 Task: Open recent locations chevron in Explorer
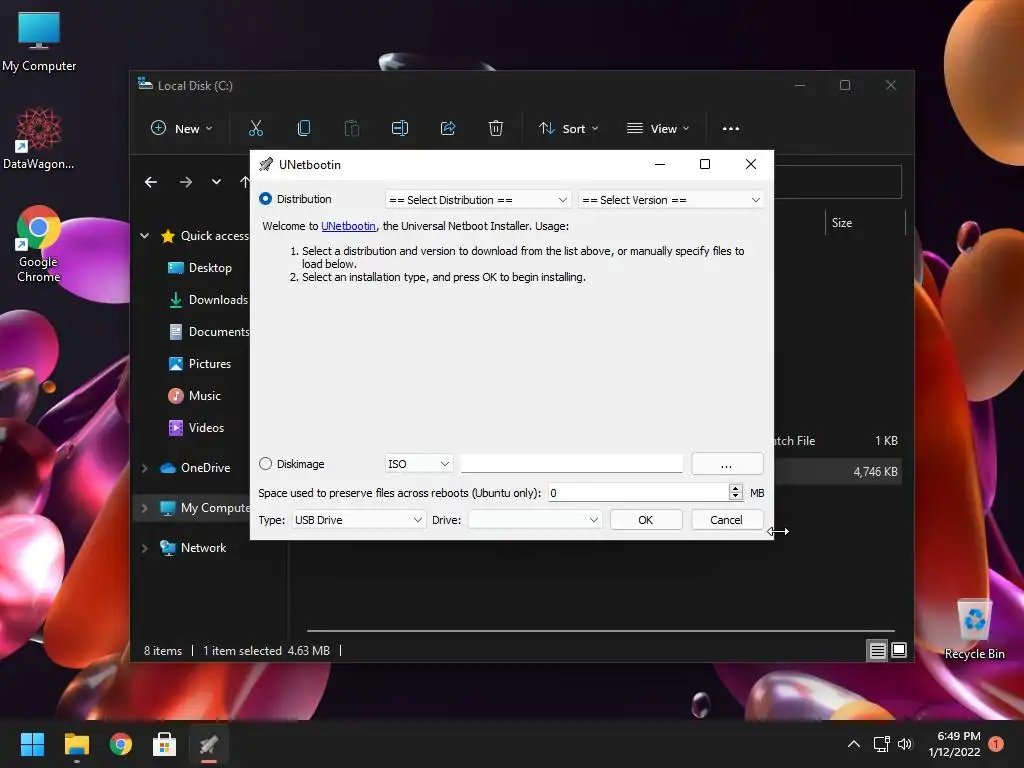[216, 182]
